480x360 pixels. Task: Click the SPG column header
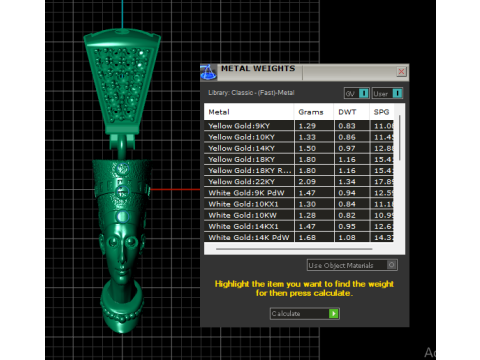coord(382,112)
